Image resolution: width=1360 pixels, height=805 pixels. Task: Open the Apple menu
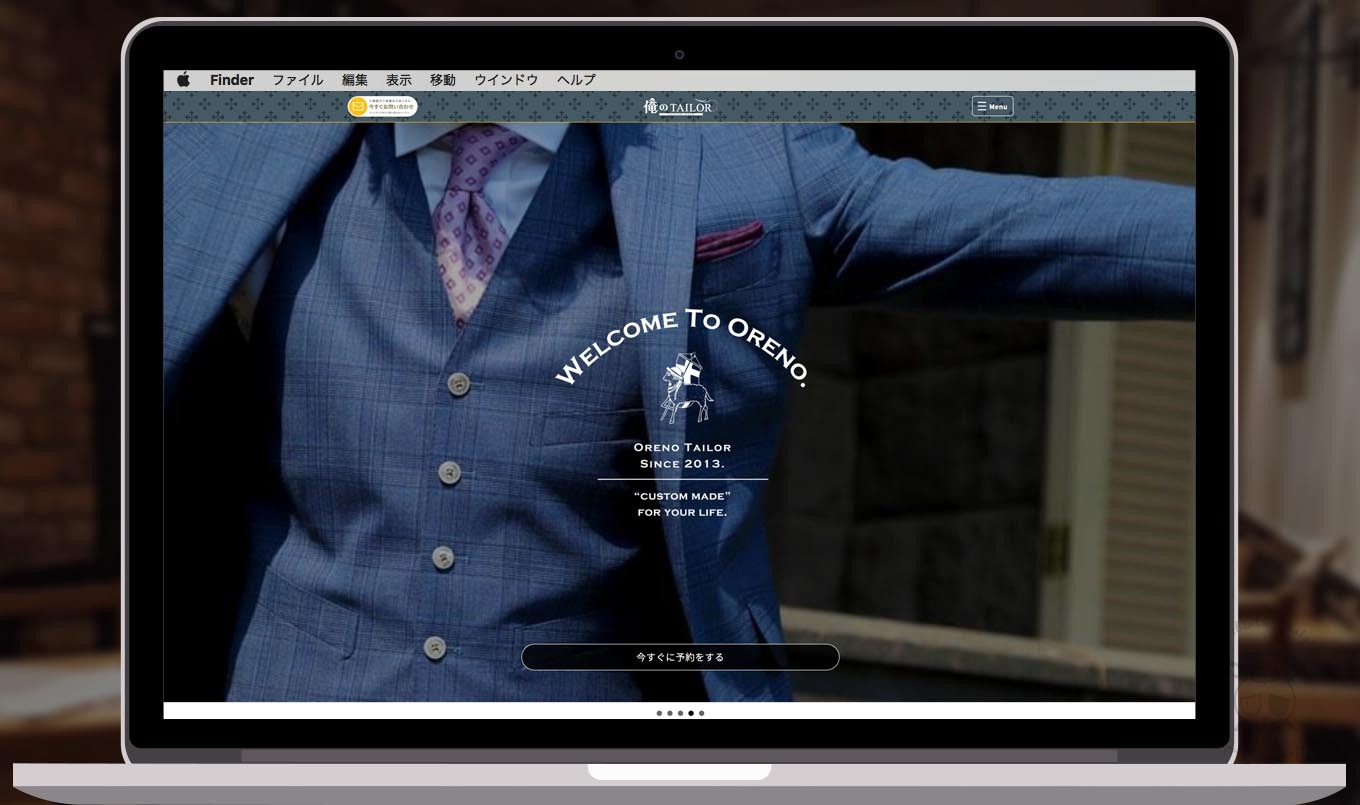coord(183,80)
